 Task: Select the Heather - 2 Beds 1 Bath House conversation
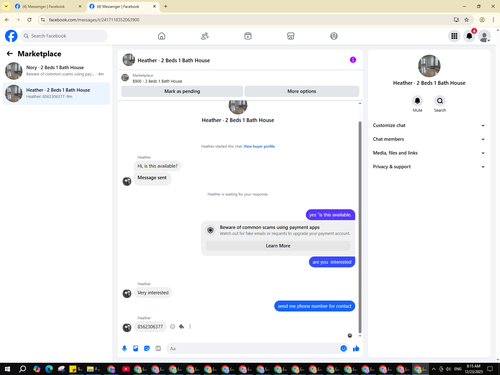(56, 93)
